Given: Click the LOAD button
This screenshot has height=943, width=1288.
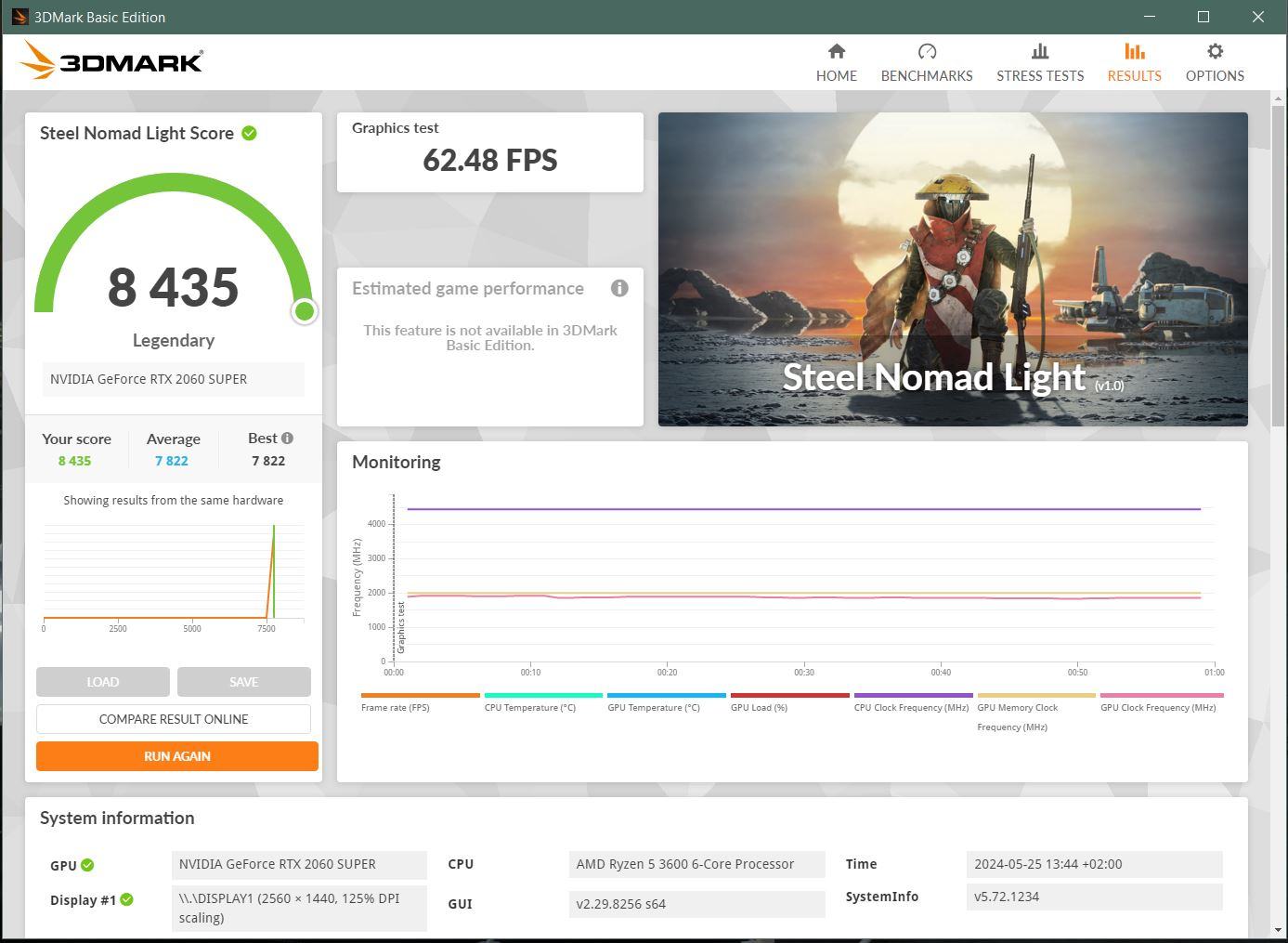Looking at the screenshot, I should click(x=103, y=682).
